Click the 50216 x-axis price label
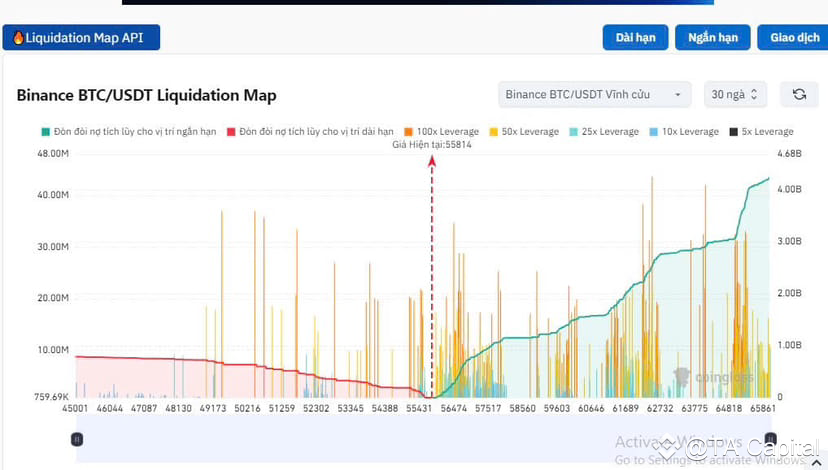828x470 pixels. [x=247, y=408]
